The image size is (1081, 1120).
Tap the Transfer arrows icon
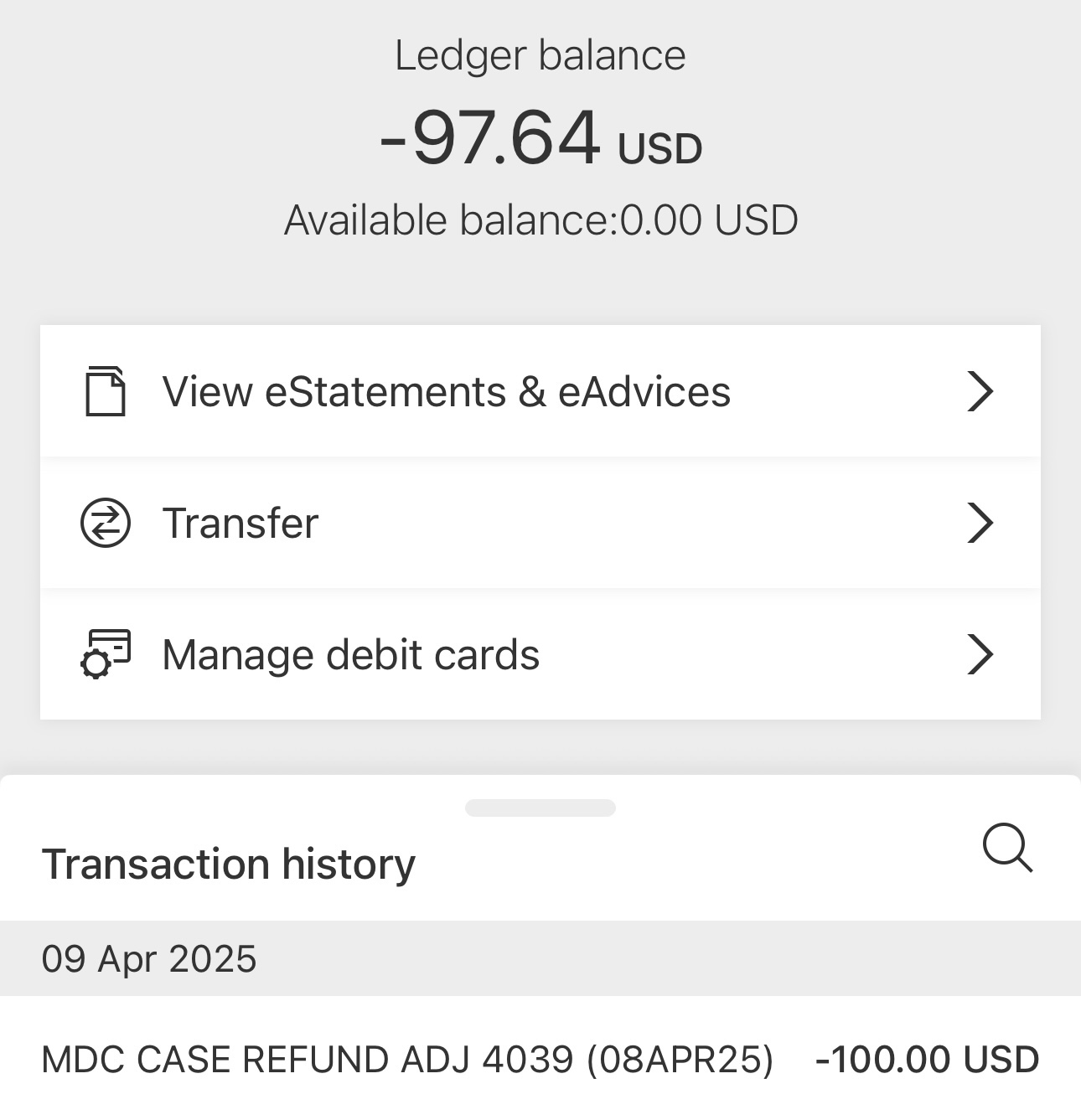(106, 523)
